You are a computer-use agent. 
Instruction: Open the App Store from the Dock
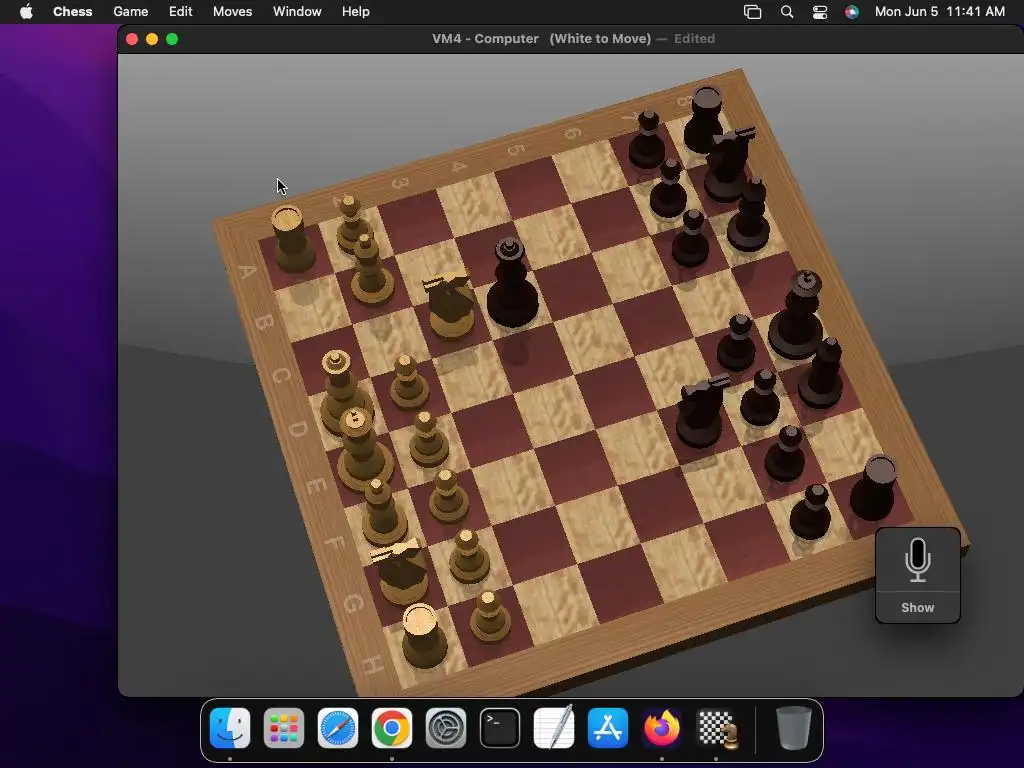click(608, 728)
